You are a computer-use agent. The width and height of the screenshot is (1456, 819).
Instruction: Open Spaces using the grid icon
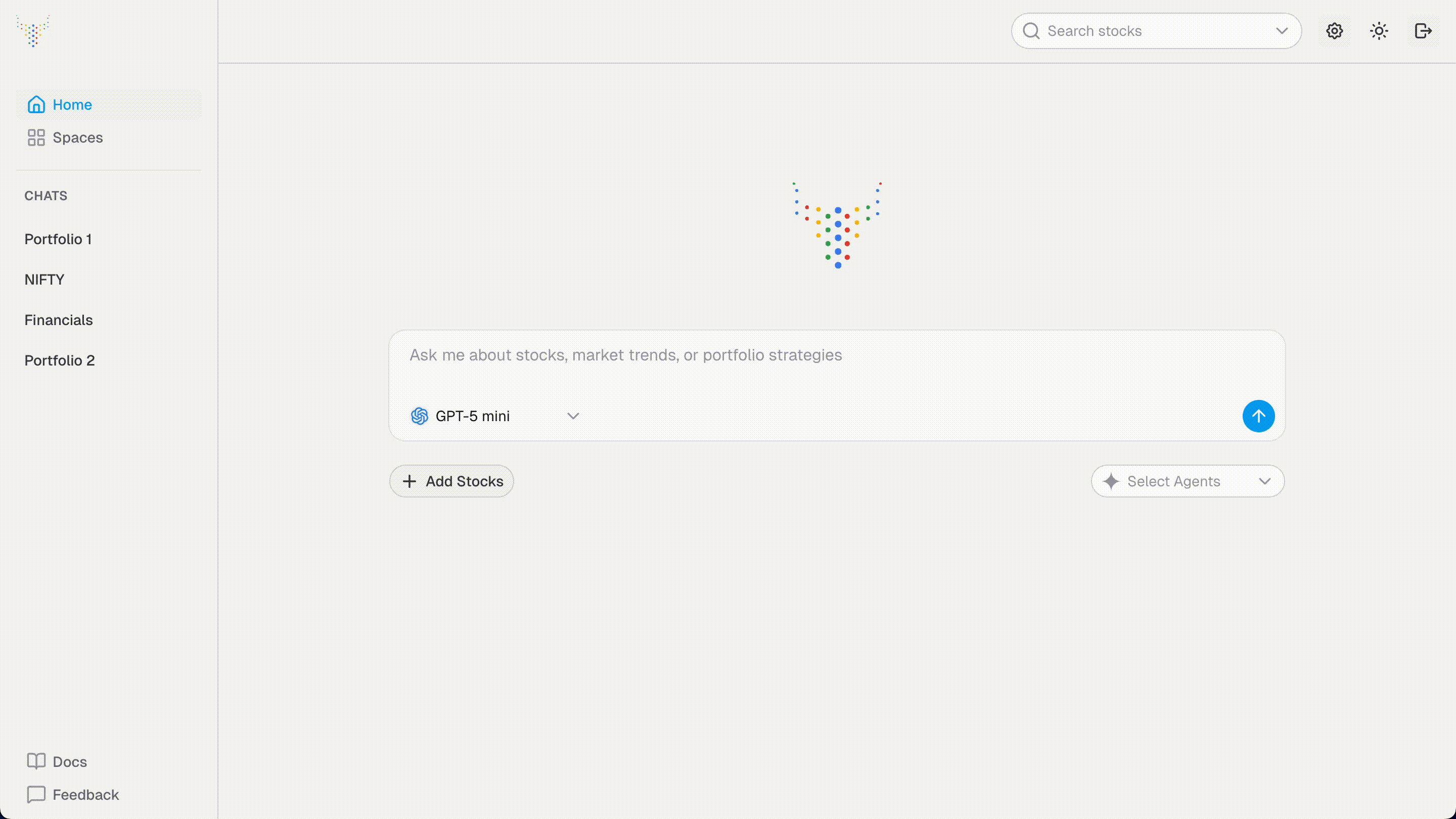coord(36,138)
